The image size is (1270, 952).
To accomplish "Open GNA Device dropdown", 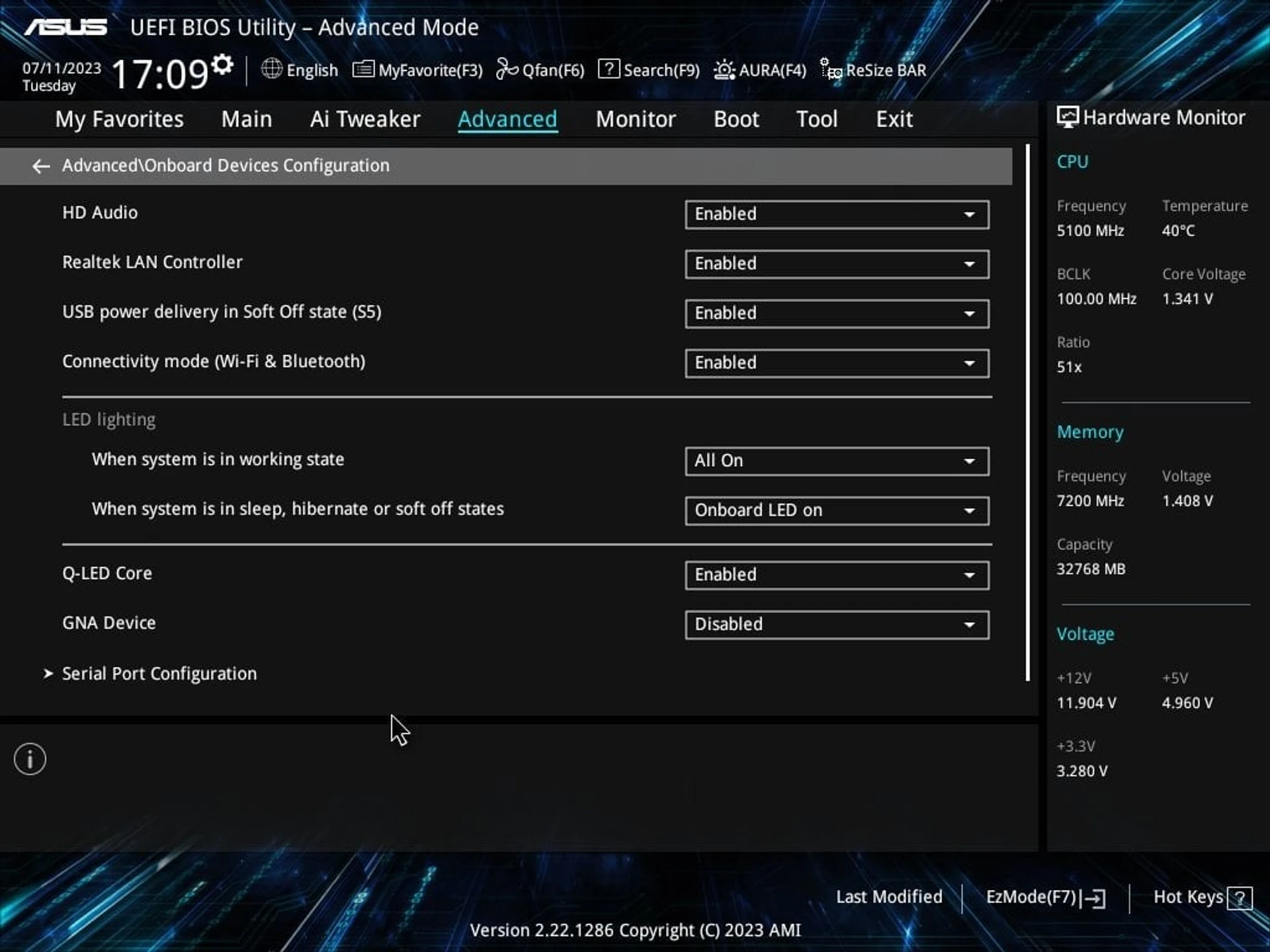I will click(837, 624).
